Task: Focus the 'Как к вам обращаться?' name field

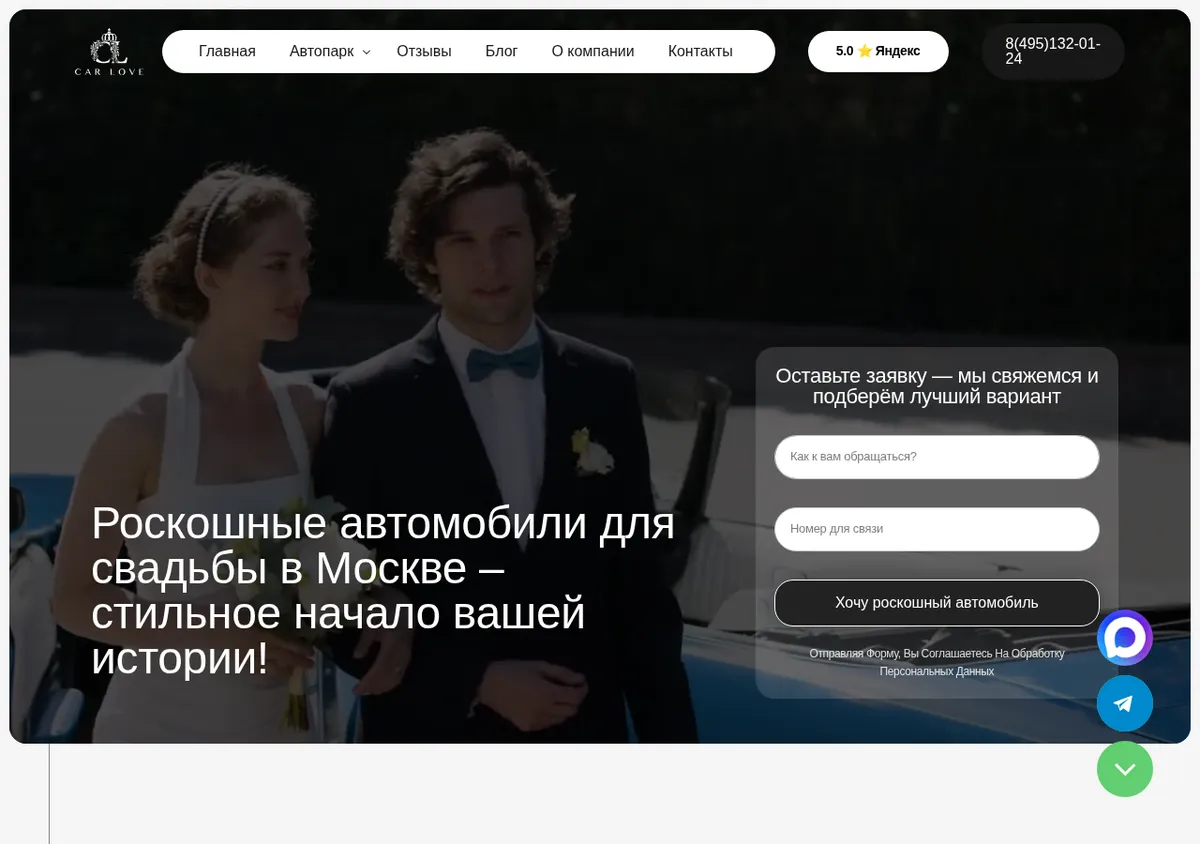Action: coord(937,457)
